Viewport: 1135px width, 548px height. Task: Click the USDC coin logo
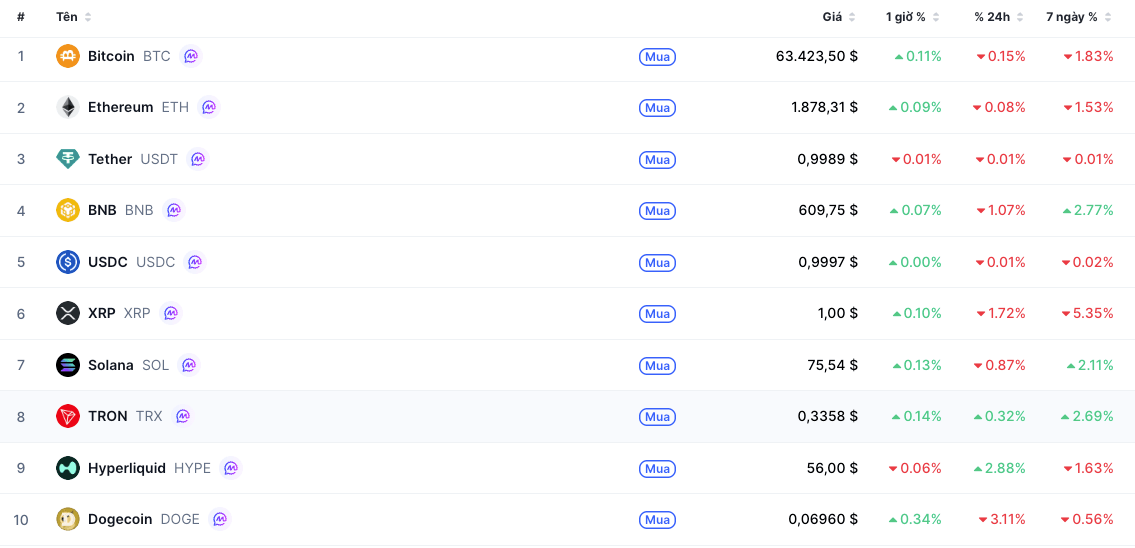(x=68, y=261)
